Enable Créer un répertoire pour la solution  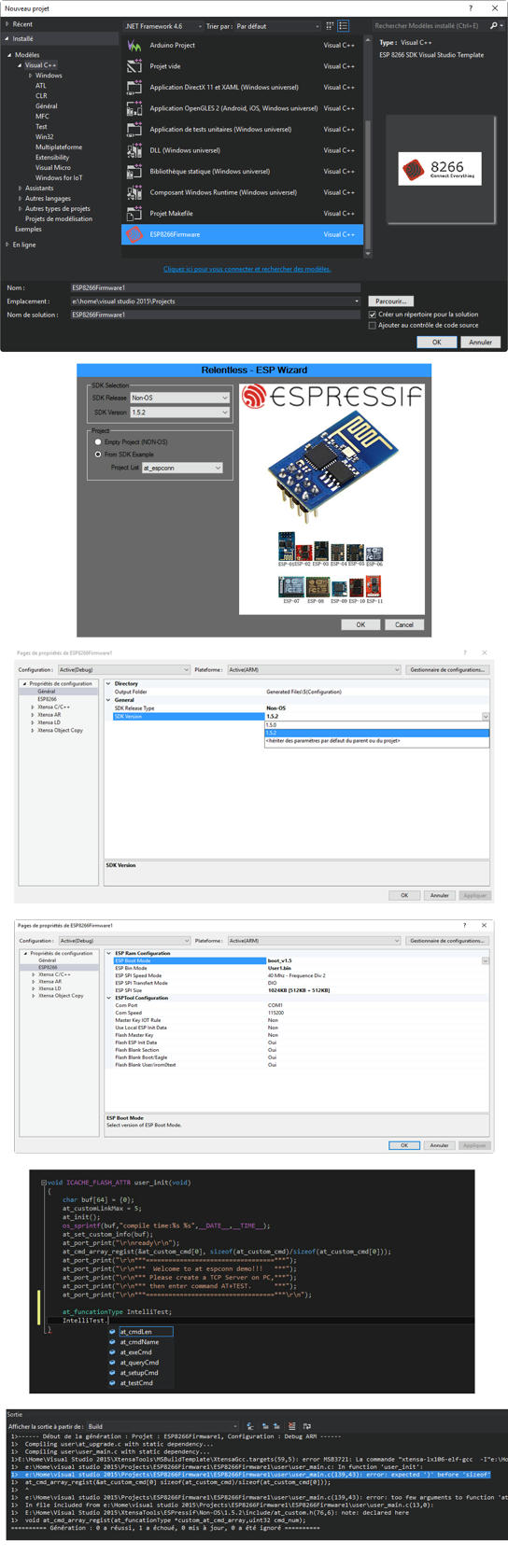coord(373,315)
